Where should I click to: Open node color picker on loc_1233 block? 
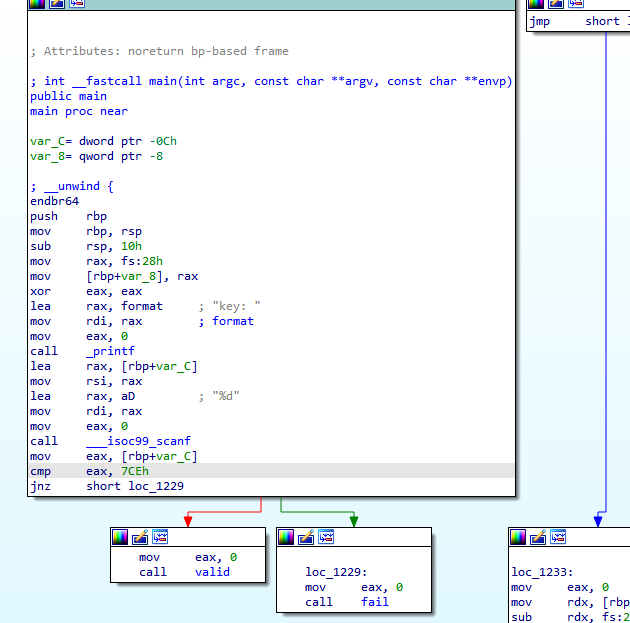[x=518, y=537]
